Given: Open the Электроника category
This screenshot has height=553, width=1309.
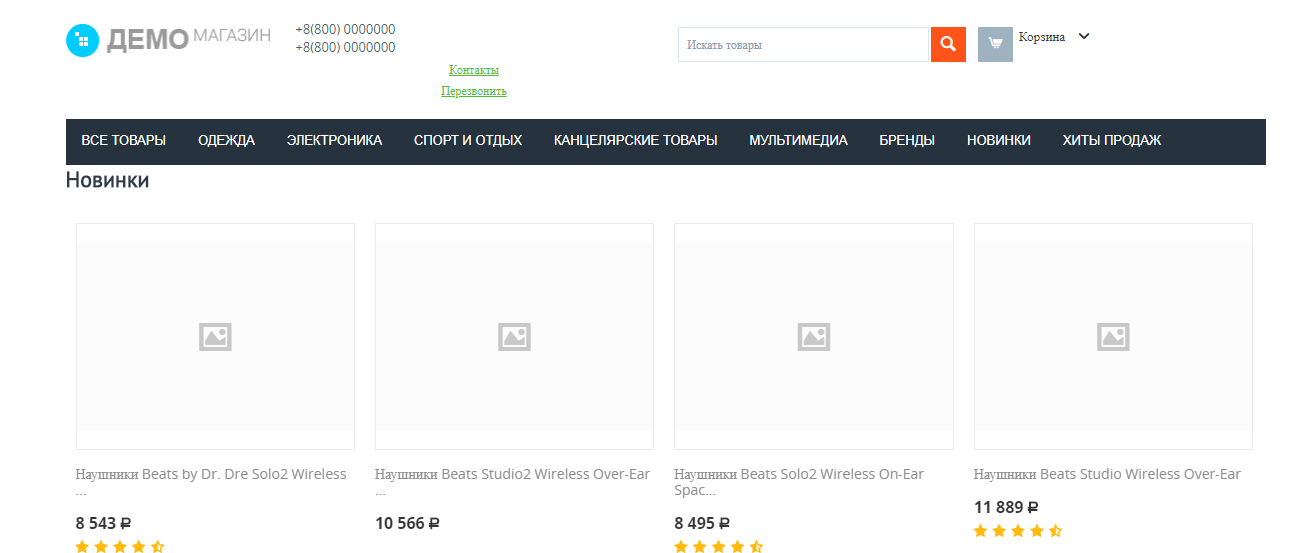Looking at the screenshot, I should pyautogui.click(x=334, y=141).
